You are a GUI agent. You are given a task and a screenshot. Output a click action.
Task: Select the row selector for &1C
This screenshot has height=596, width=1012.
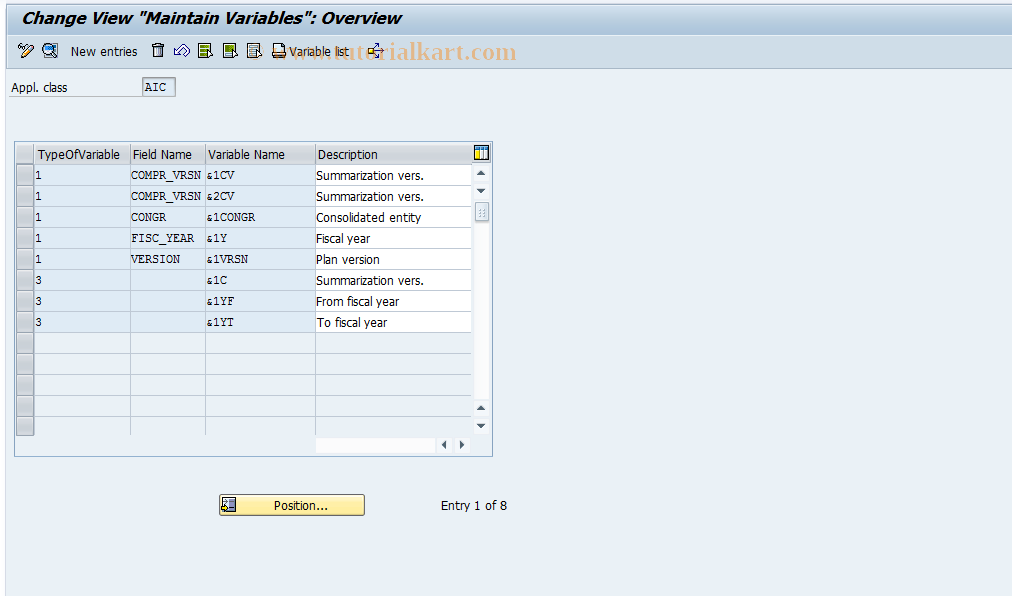click(25, 280)
